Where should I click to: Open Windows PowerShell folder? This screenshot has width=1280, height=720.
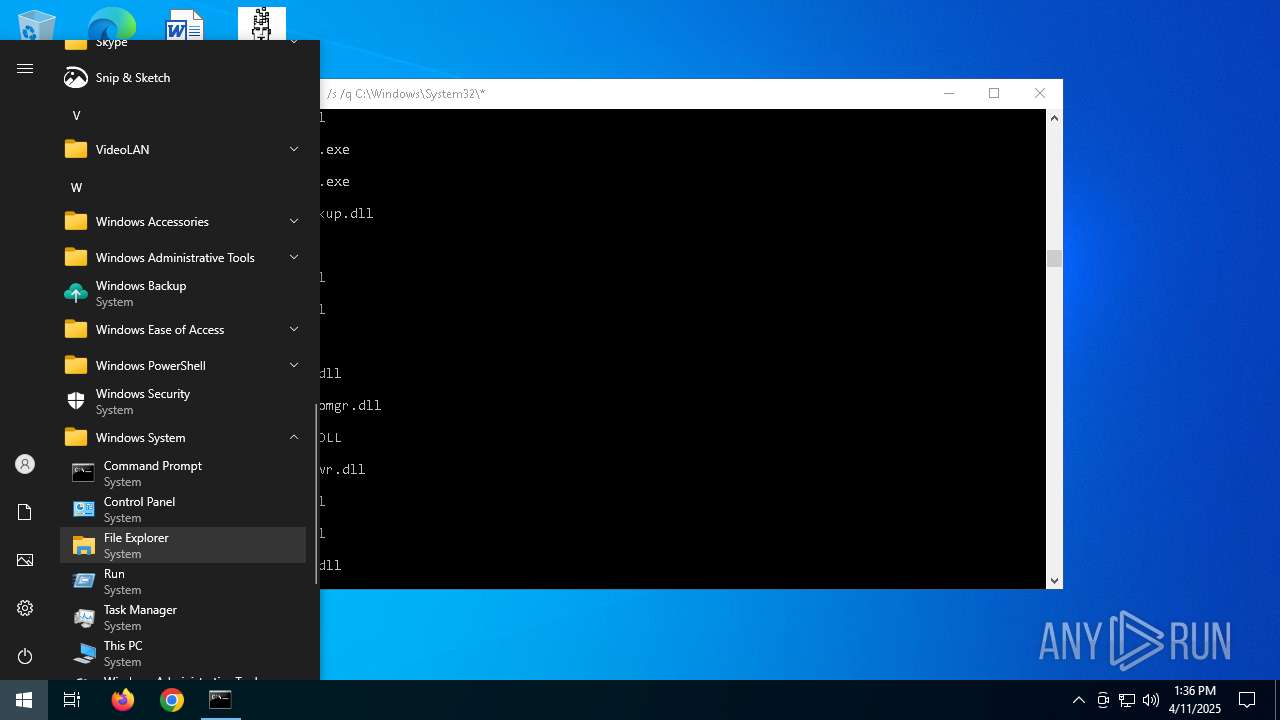(x=183, y=366)
